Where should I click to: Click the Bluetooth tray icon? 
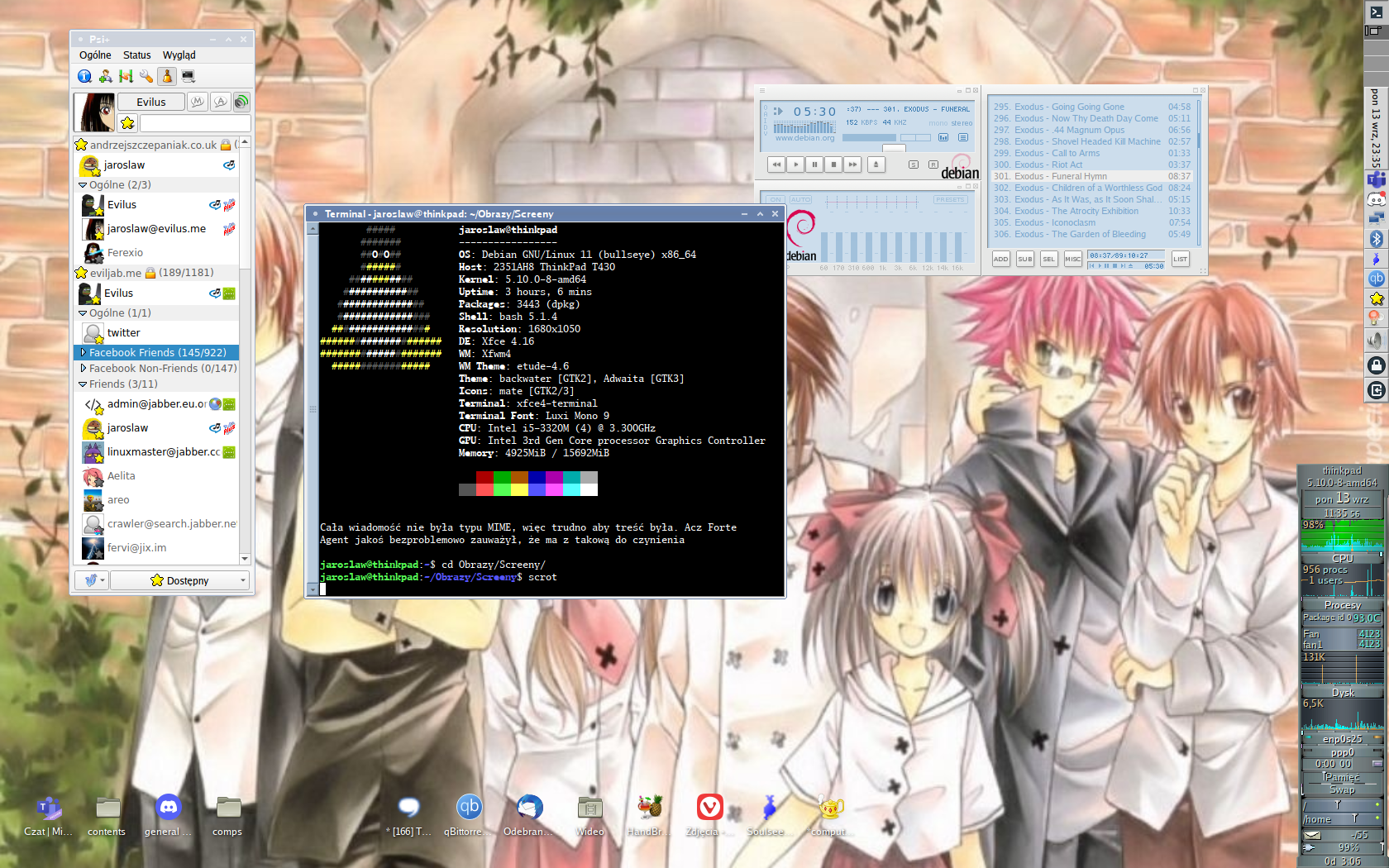click(x=1376, y=239)
